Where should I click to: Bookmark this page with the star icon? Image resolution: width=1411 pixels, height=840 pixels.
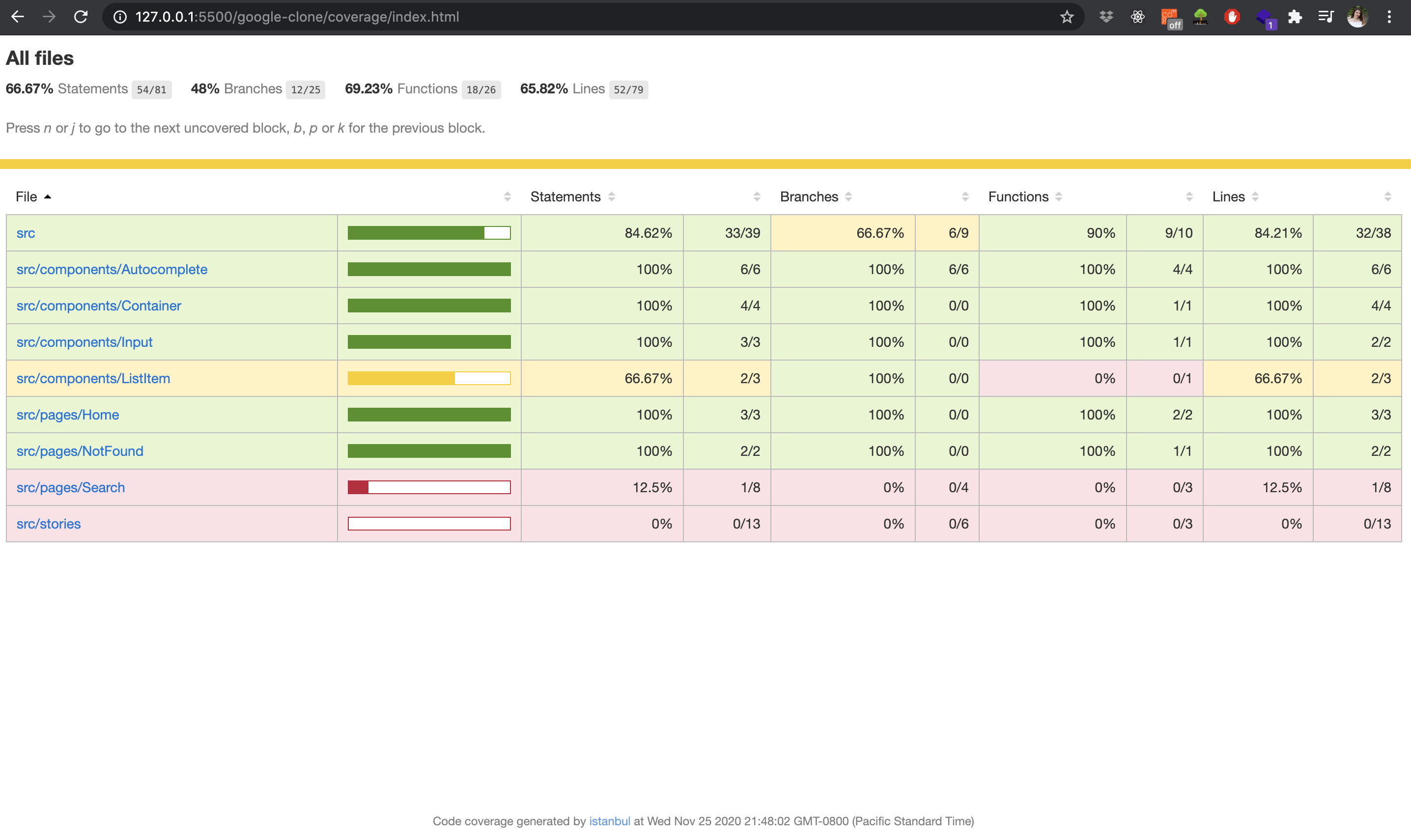[1067, 17]
